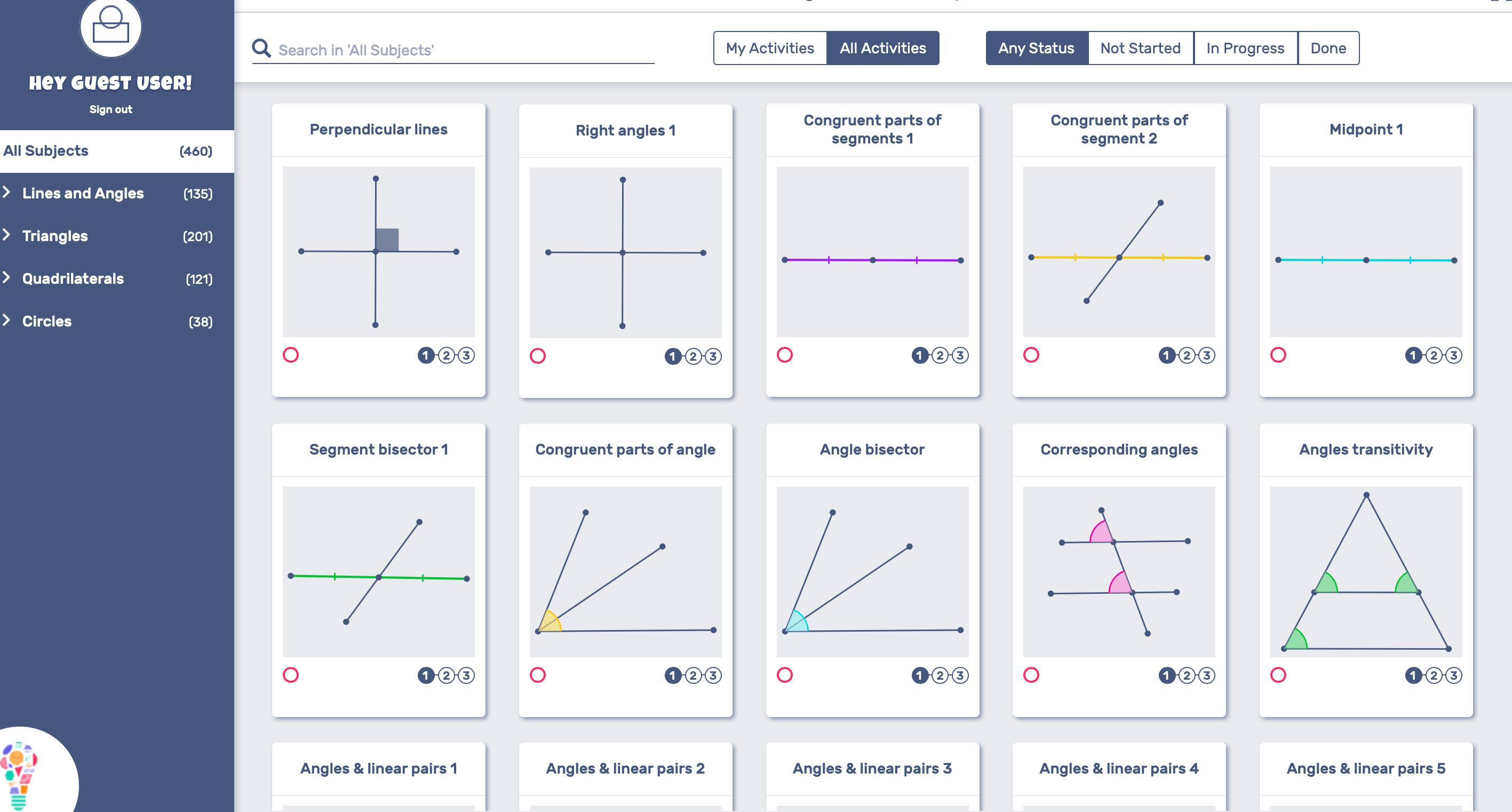Select the All Activities tab
The width and height of the screenshot is (1512, 812).
coord(882,48)
